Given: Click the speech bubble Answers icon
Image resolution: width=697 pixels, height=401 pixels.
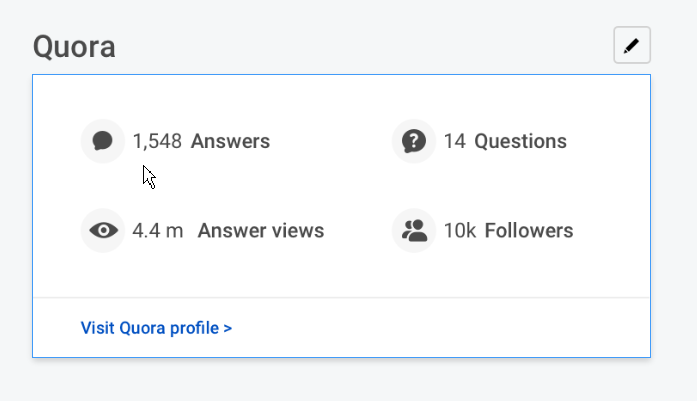Looking at the screenshot, I should pyautogui.click(x=102, y=141).
